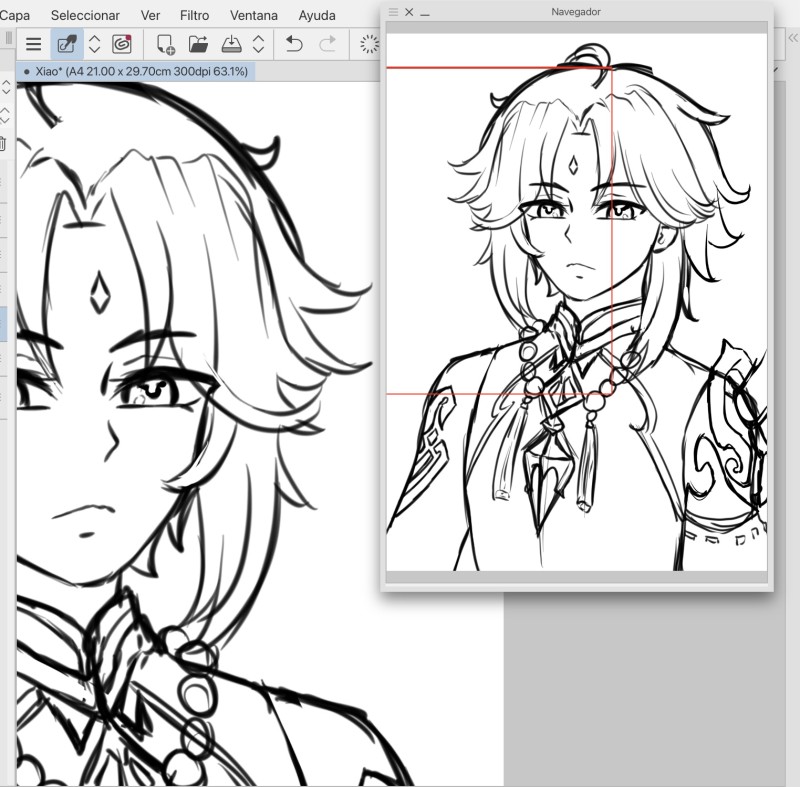Open the Navegador panel hamburger menu
The height and width of the screenshot is (787, 800).
pos(393,12)
